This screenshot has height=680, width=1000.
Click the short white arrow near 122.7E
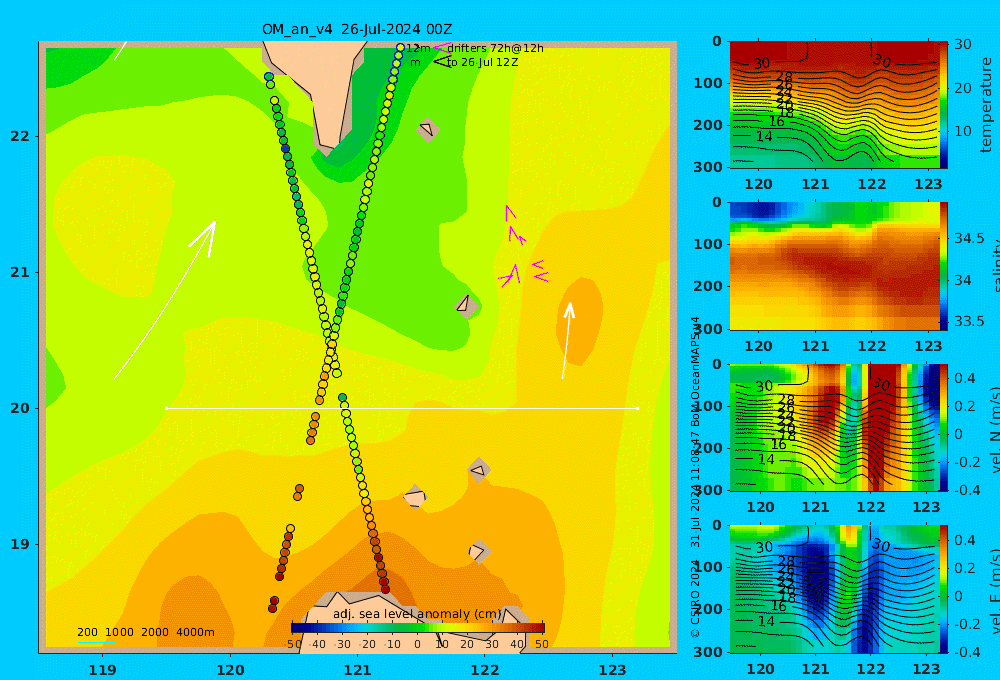click(x=566, y=341)
